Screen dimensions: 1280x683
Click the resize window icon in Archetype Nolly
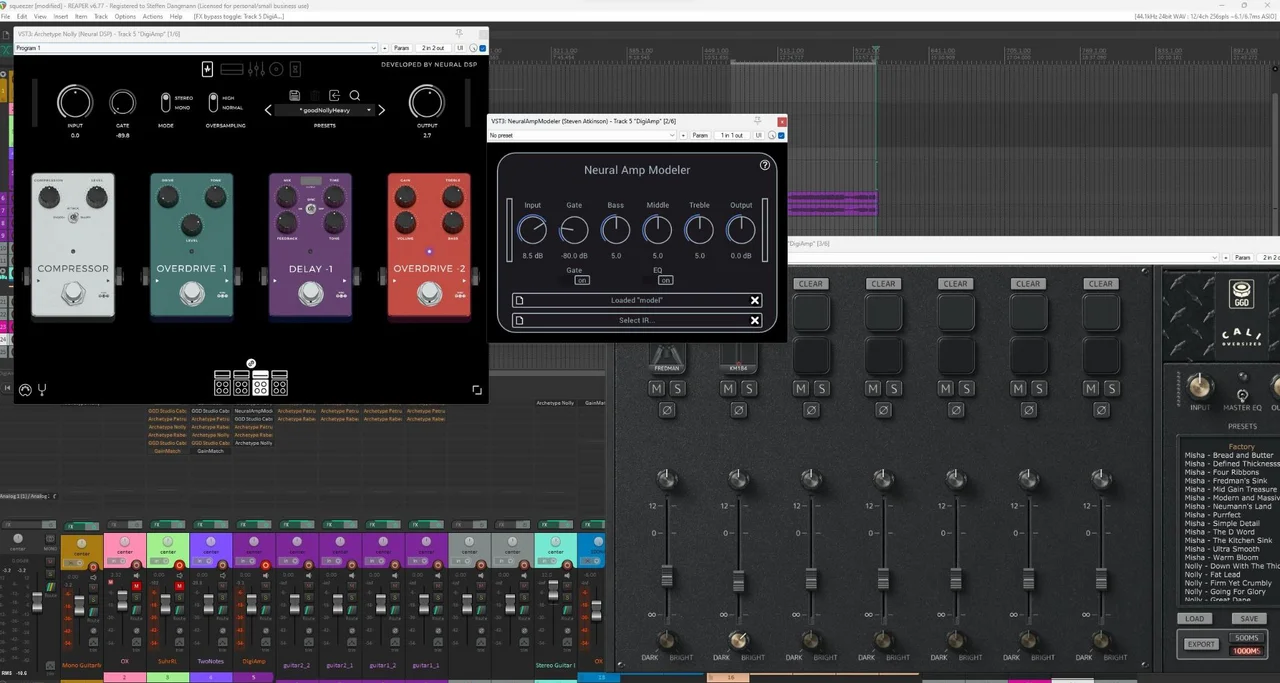pos(477,390)
